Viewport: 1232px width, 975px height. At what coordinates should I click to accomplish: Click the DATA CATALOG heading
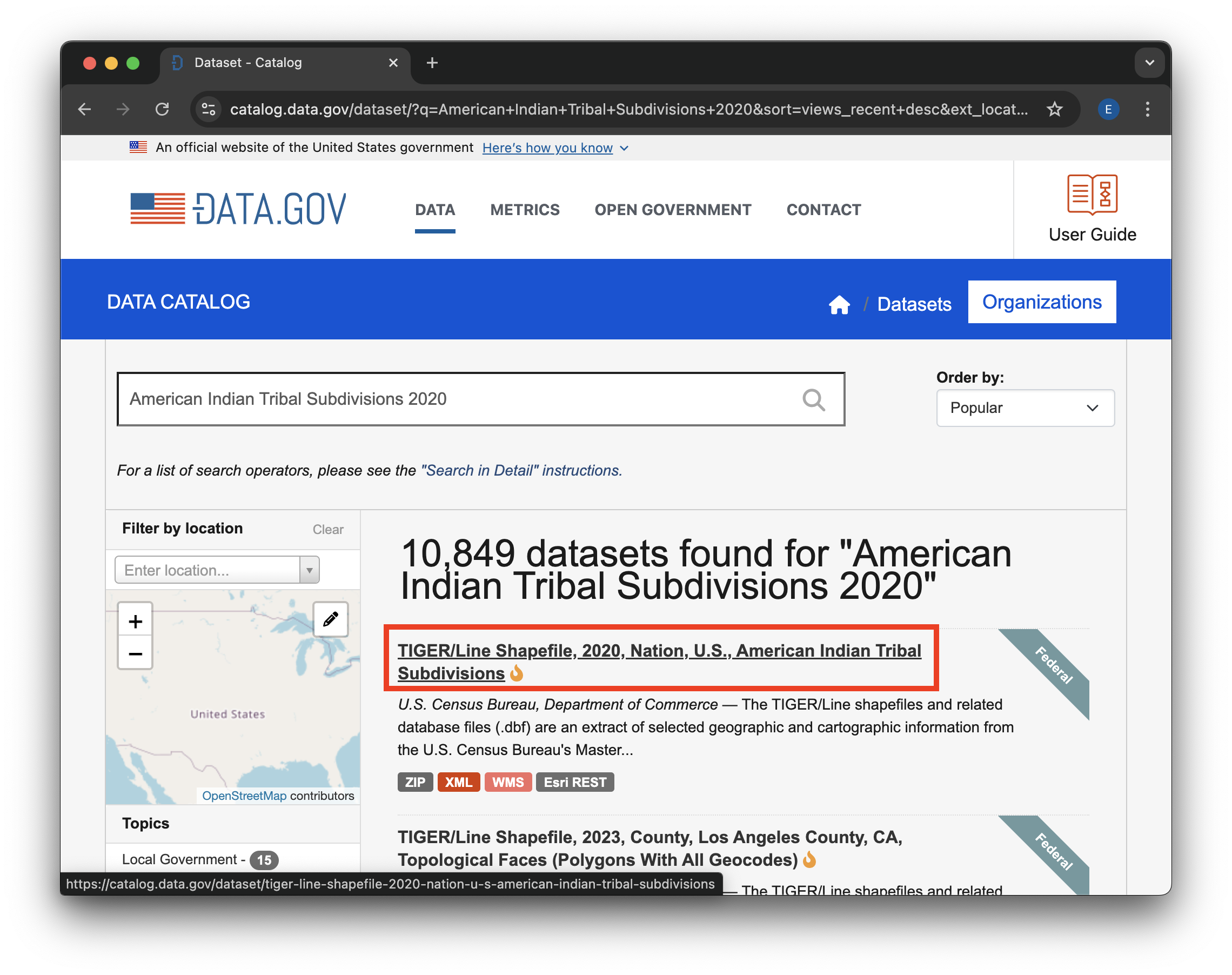[179, 302]
